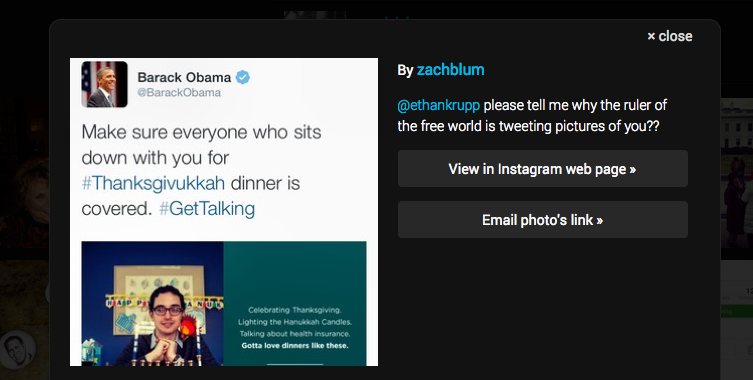Click the blue verified checkmark badge
Viewport: 753px width, 380px height.
pyautogui.click(x=243, y=77)
